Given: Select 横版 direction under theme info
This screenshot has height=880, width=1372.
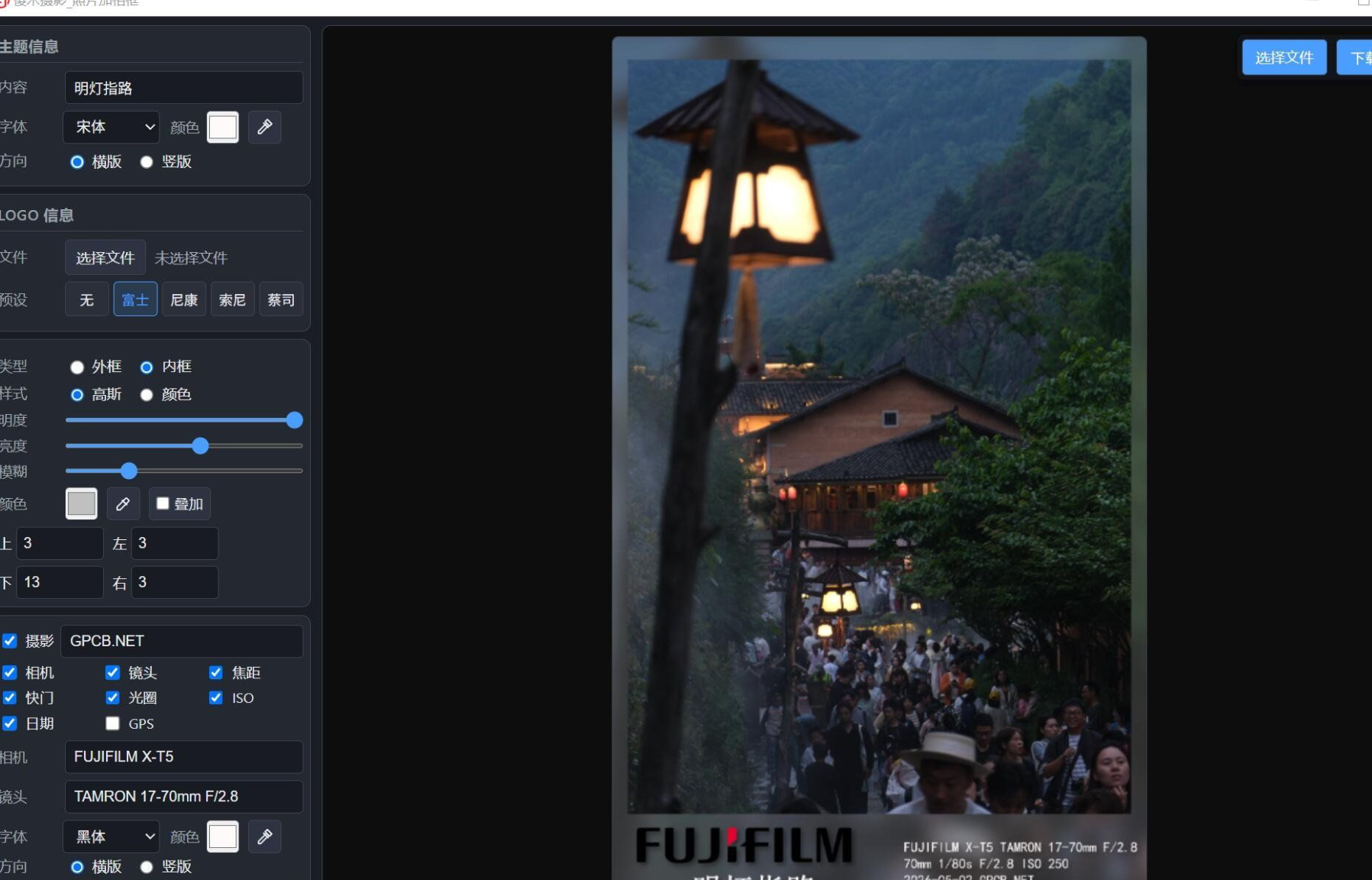Looking at the screenshot, I should 77,162.
